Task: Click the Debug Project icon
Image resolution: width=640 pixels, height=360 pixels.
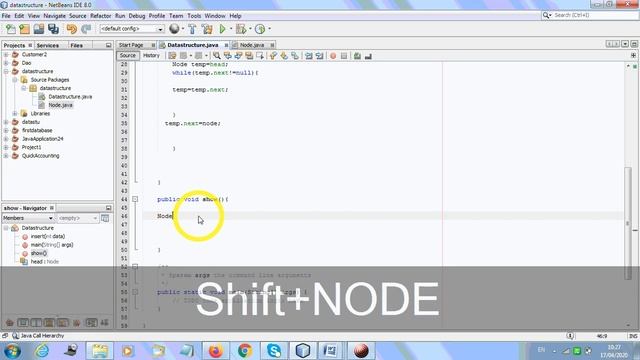Action: tap(241, 29)
